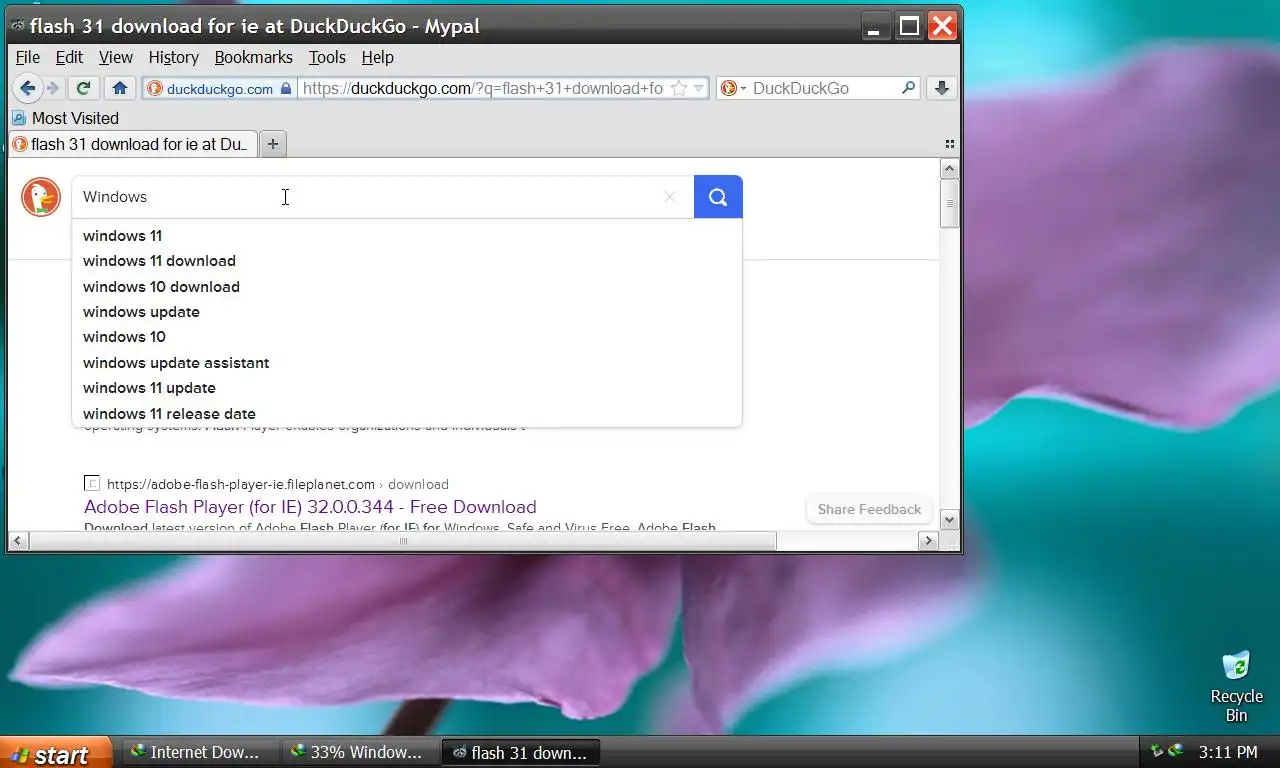Reload the page with the refresh icon
Viewport: 1280px width, 768px height.
click(84, 88)
